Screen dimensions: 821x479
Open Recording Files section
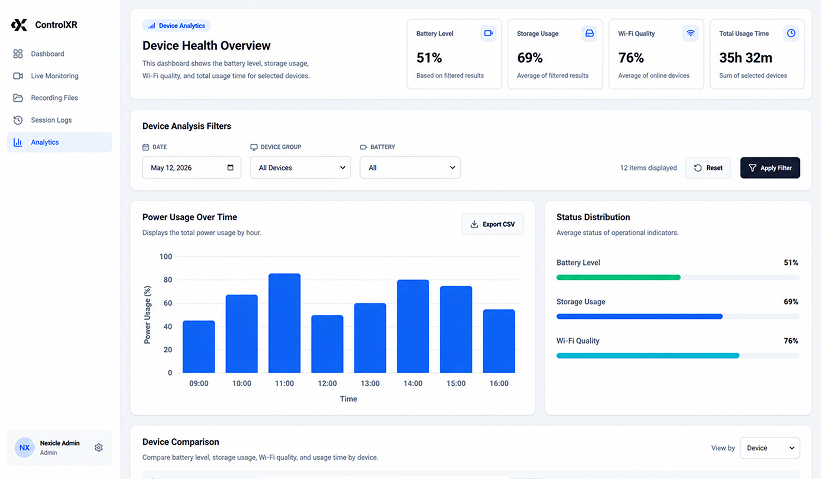(x=59, y=98)
